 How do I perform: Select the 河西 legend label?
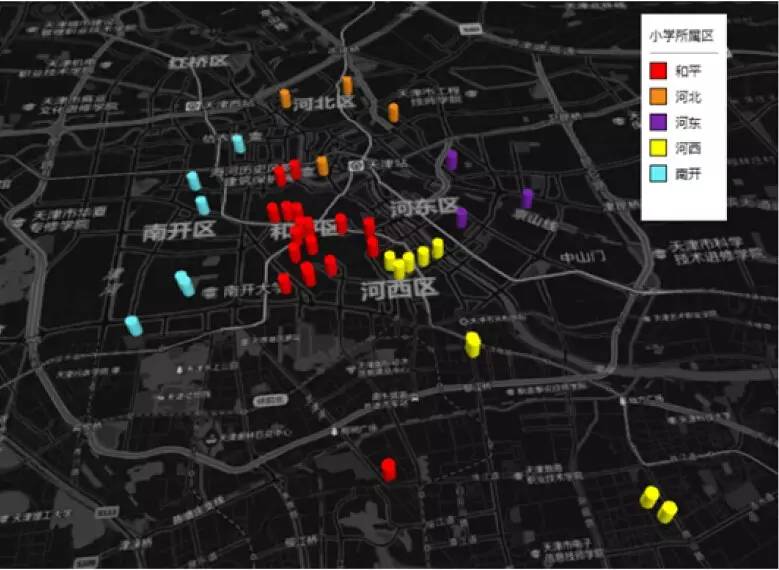coord(688,148)
